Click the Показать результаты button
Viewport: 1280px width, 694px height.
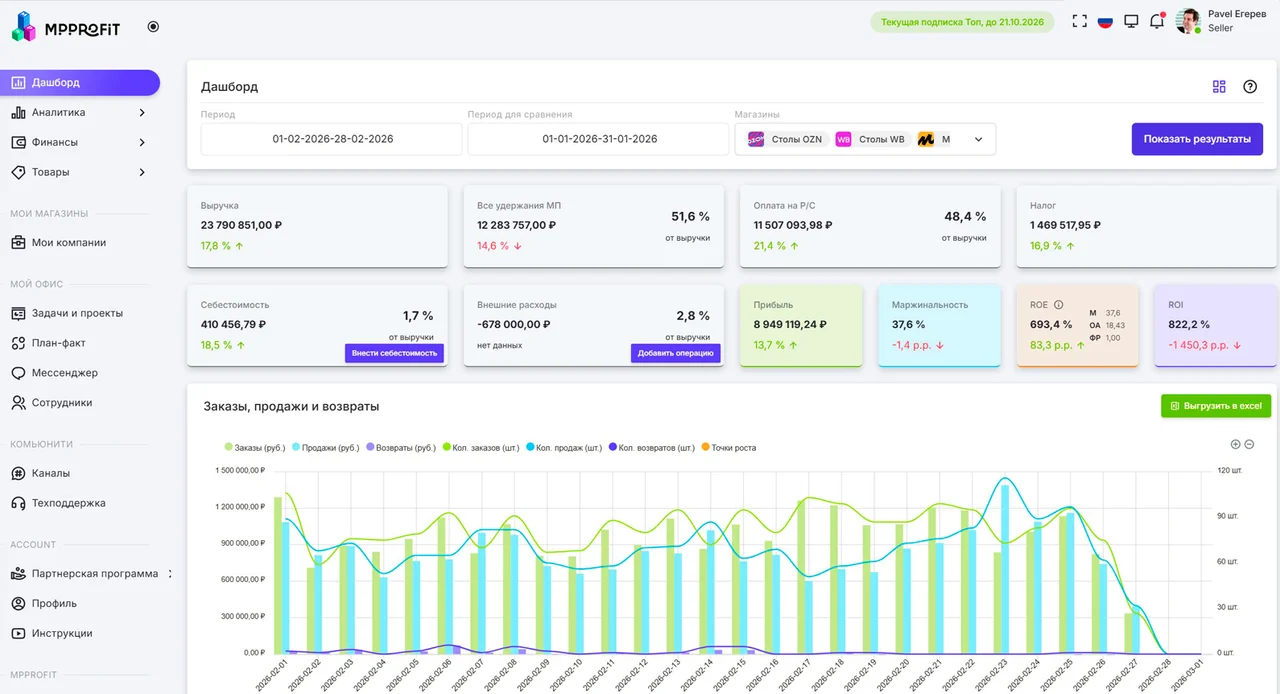[1196, 140]
